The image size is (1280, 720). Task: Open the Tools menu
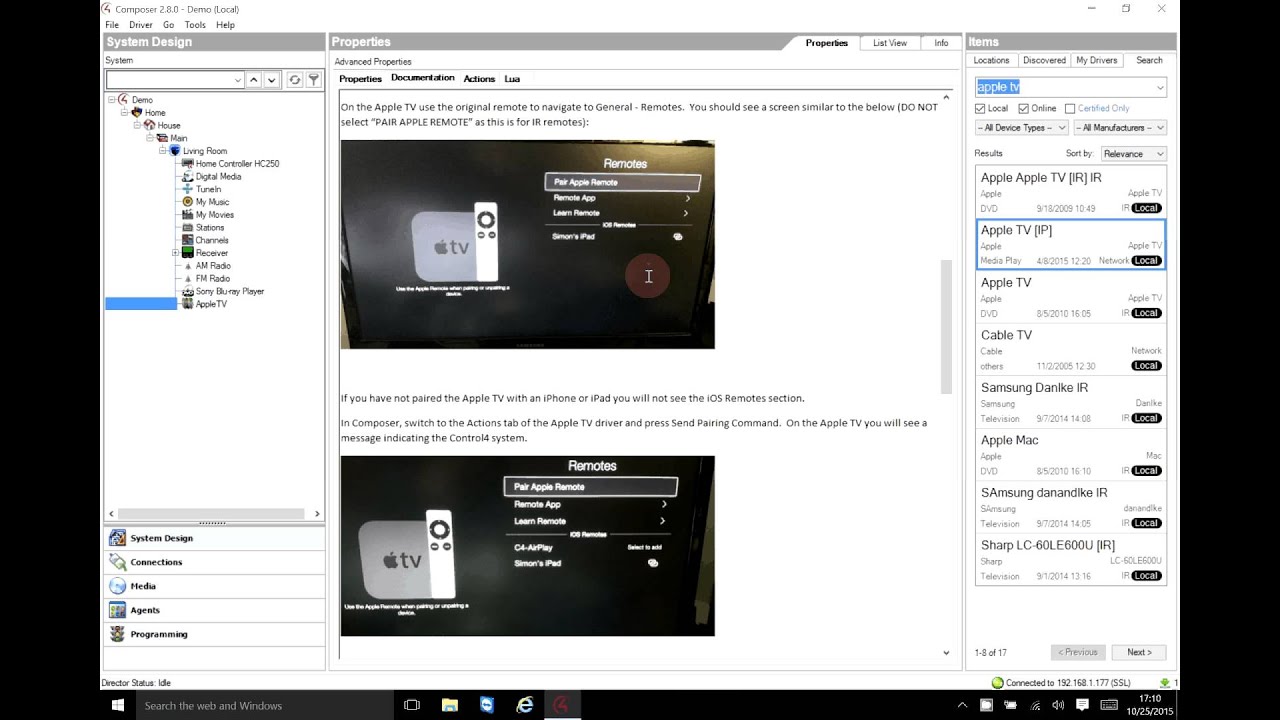pyautogui.click(x=195, y=24)
